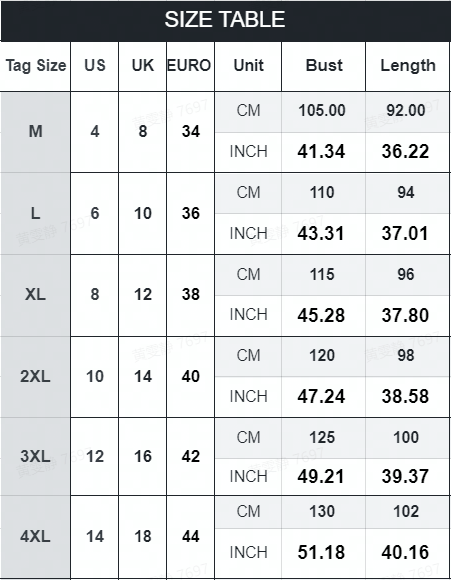Click EURO size 44 cell
Screen dimensions: 451x580
coord(191,536)
